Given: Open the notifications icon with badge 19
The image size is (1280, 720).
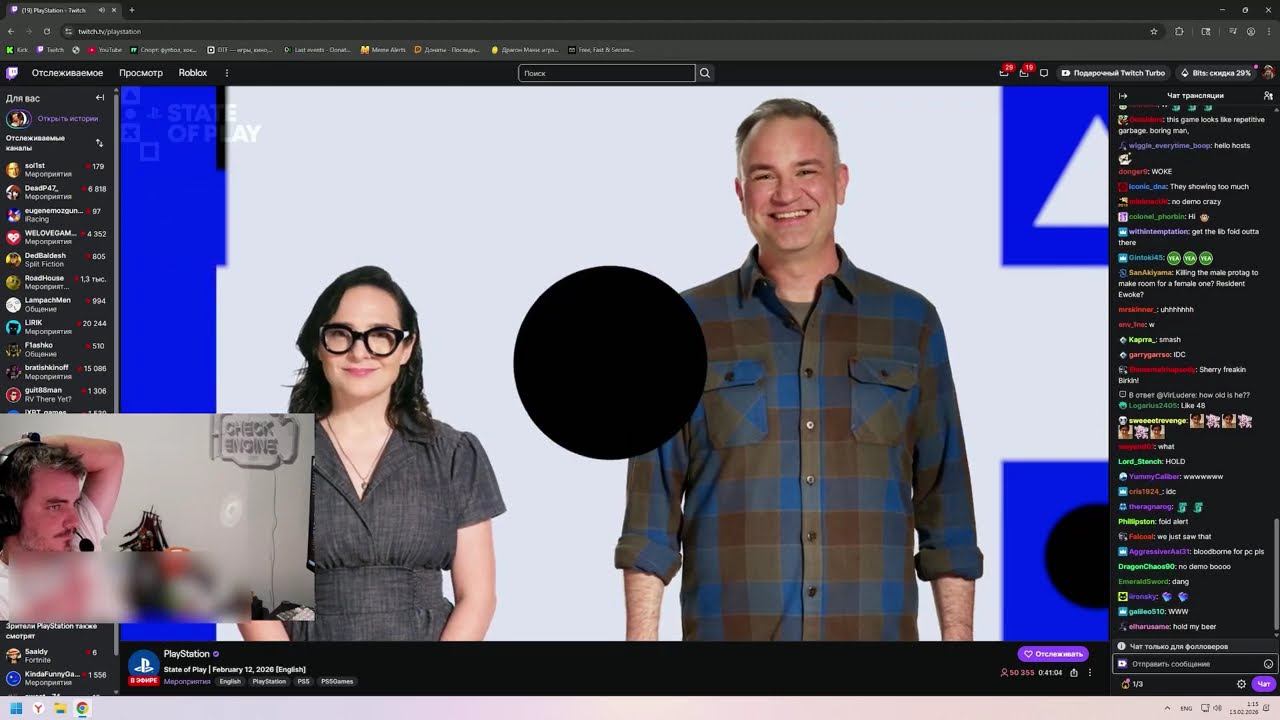Looking at the screenshot, I should pos(1024,73).
